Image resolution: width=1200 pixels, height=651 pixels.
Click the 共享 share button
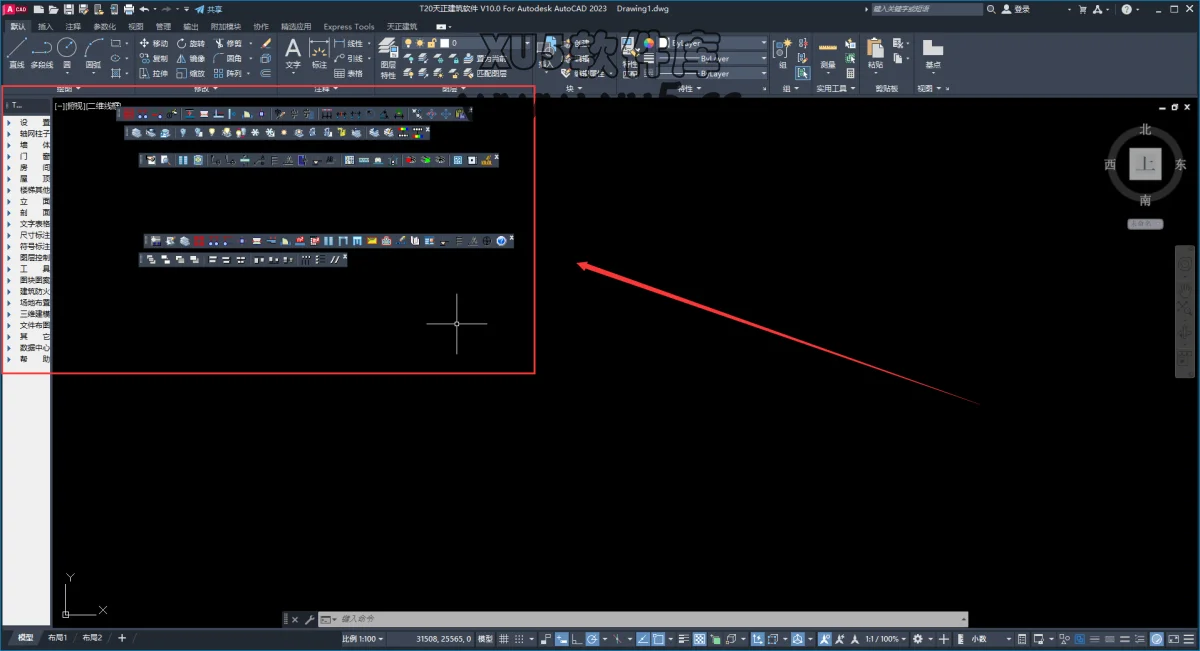pyautogui.click(x=210, y=9)
